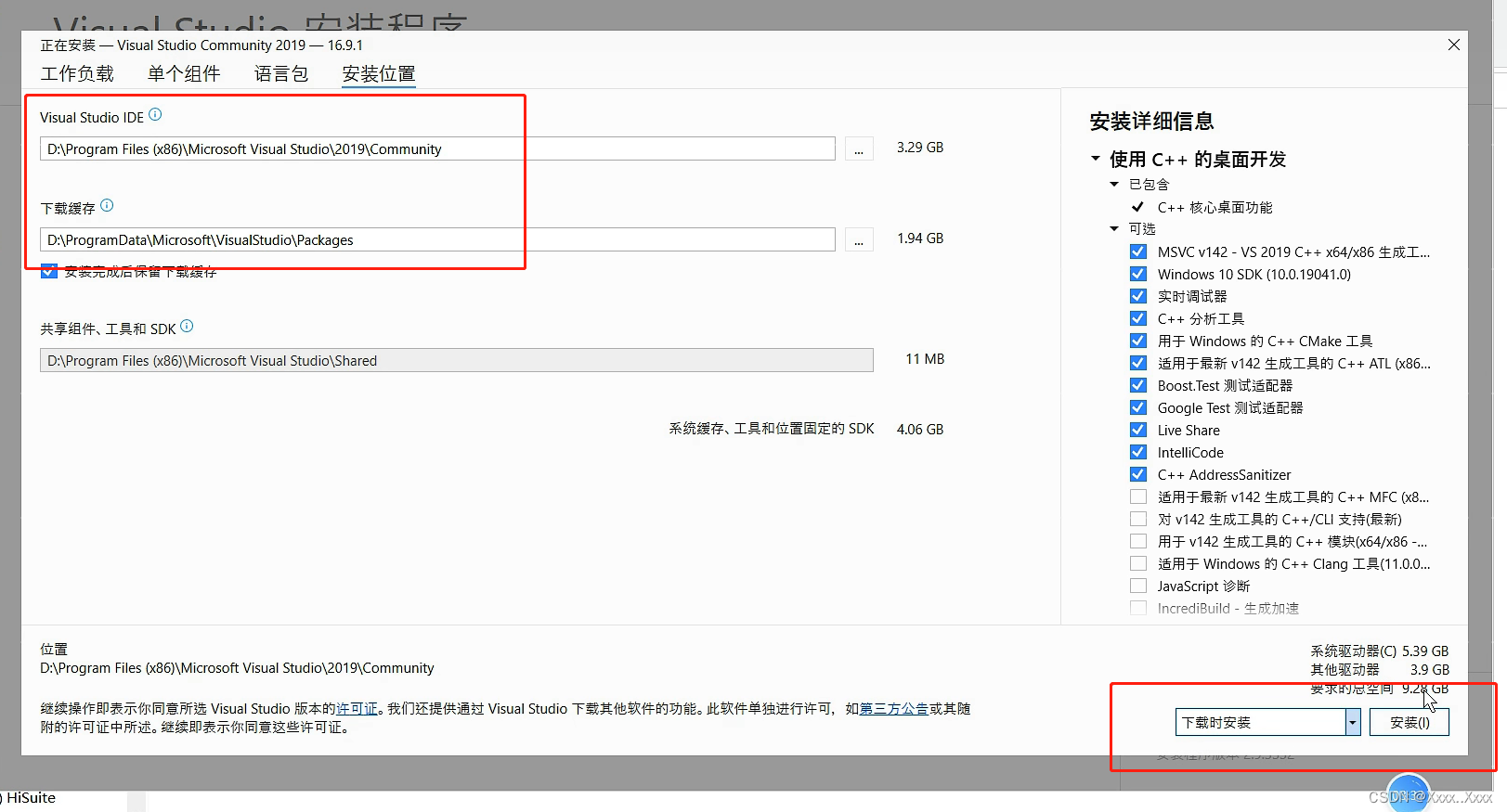Screen dimensions: 1507x812
Task: Click 系统驱动器(C) 5.39 GB text
Action: tap(1379, 651)
